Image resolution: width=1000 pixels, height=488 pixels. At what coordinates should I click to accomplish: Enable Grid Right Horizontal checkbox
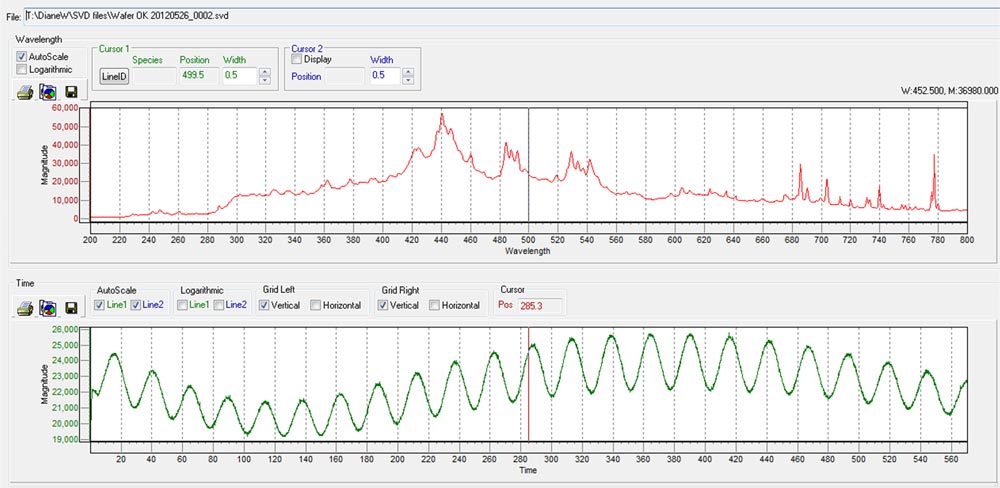point(434,305)
